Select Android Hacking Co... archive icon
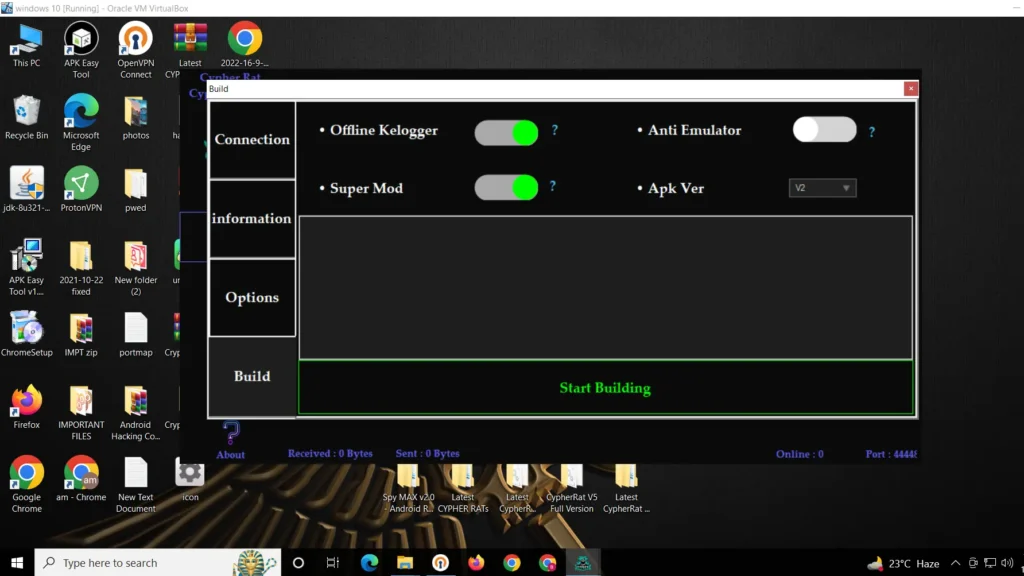Viewport: 1024px width, 576px height. 136,412
